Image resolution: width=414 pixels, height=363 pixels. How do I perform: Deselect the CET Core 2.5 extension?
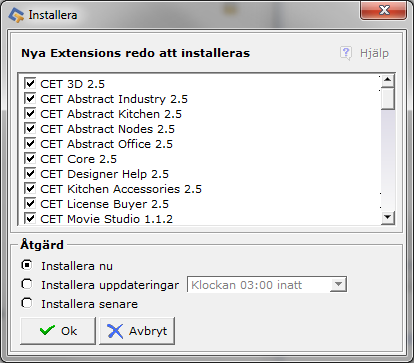pos(30,158)
